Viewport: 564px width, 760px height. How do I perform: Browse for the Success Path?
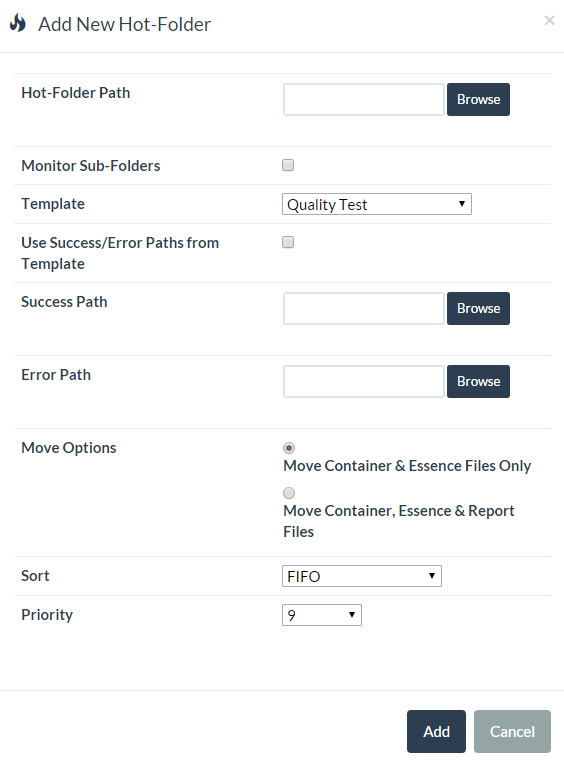[478, 308]
